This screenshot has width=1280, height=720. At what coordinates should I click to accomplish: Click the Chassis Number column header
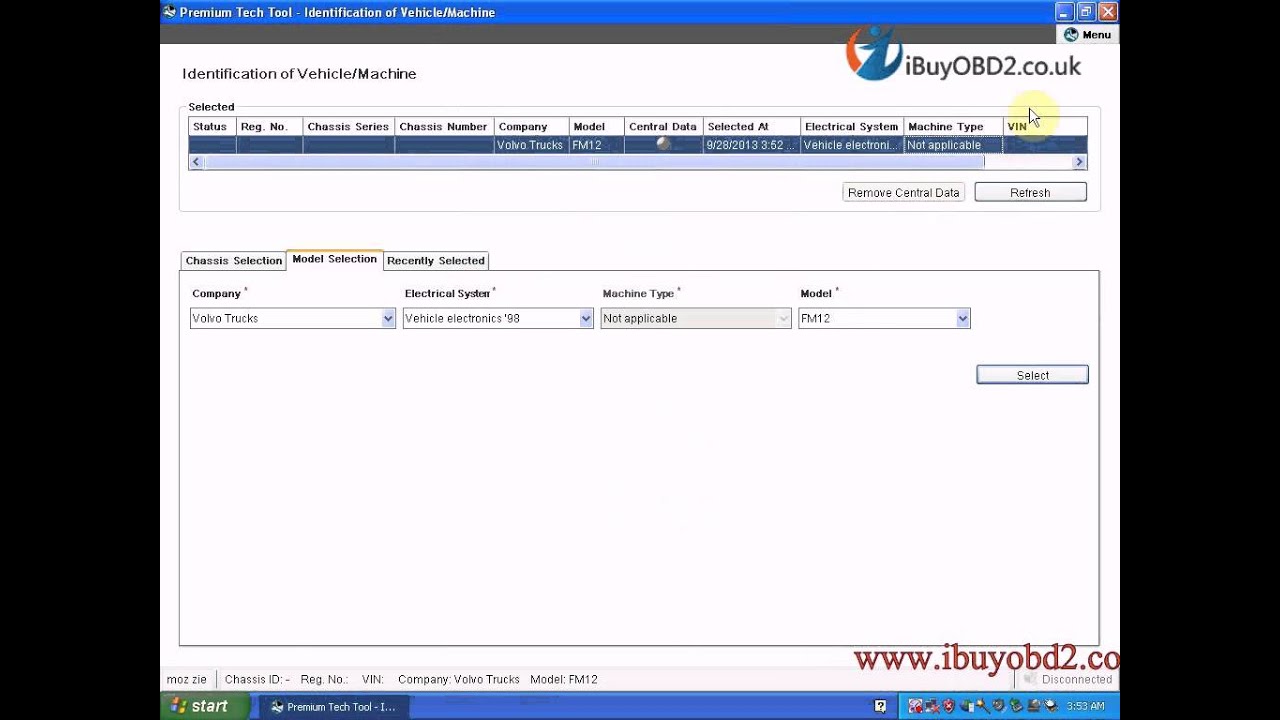click(444, 126)
